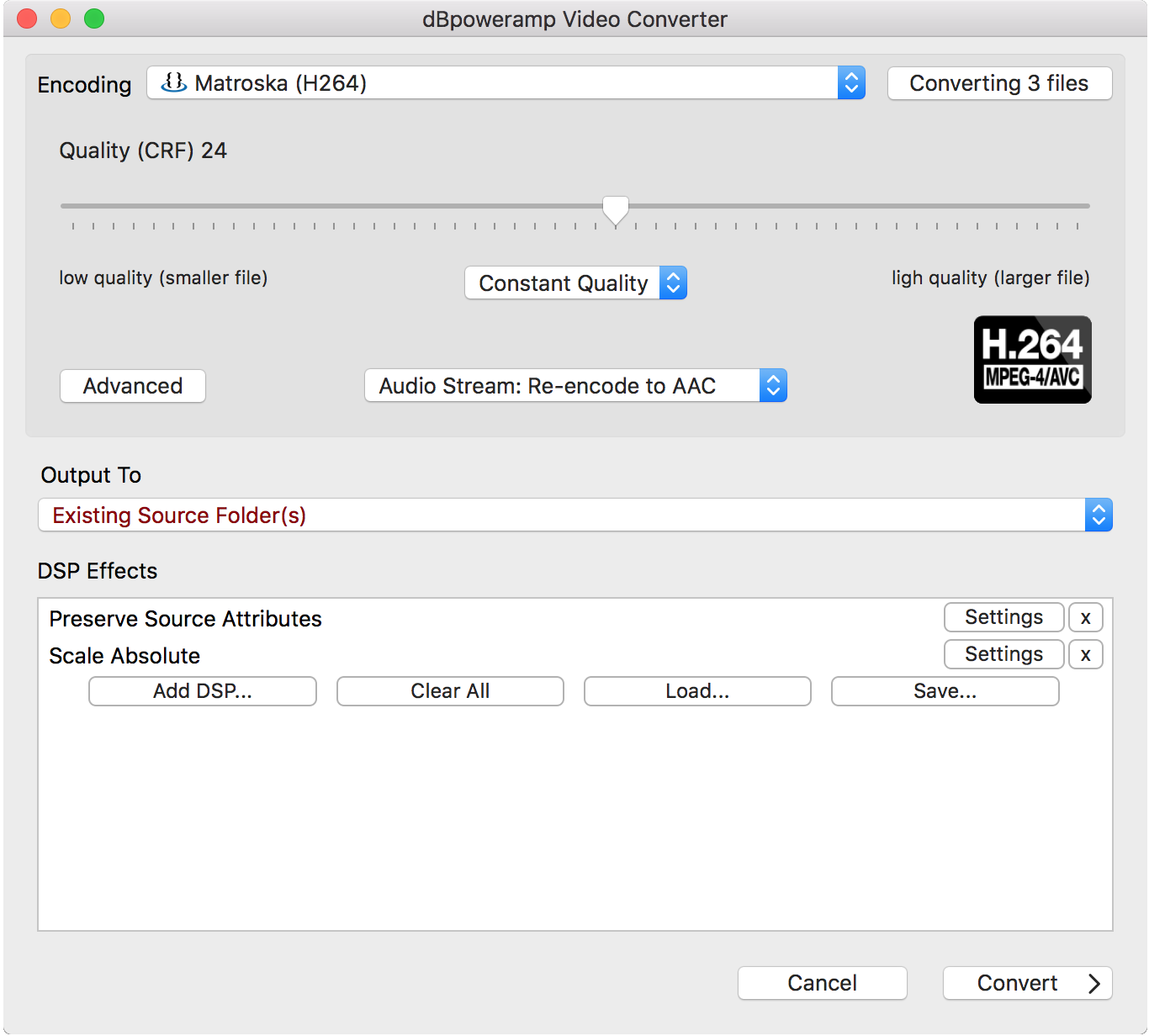This screenshot has width=1149, height=1036.
Task: Cancel the conversion dialog
Action: click(x=823, y=983)
